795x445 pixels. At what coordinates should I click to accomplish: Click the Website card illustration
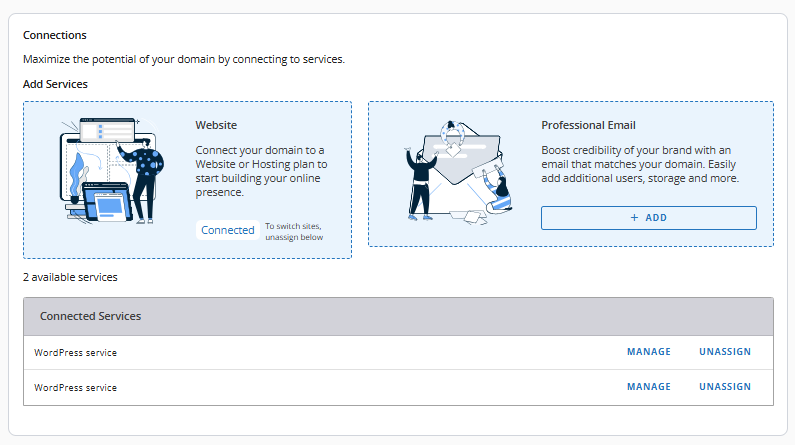point(109,172)
